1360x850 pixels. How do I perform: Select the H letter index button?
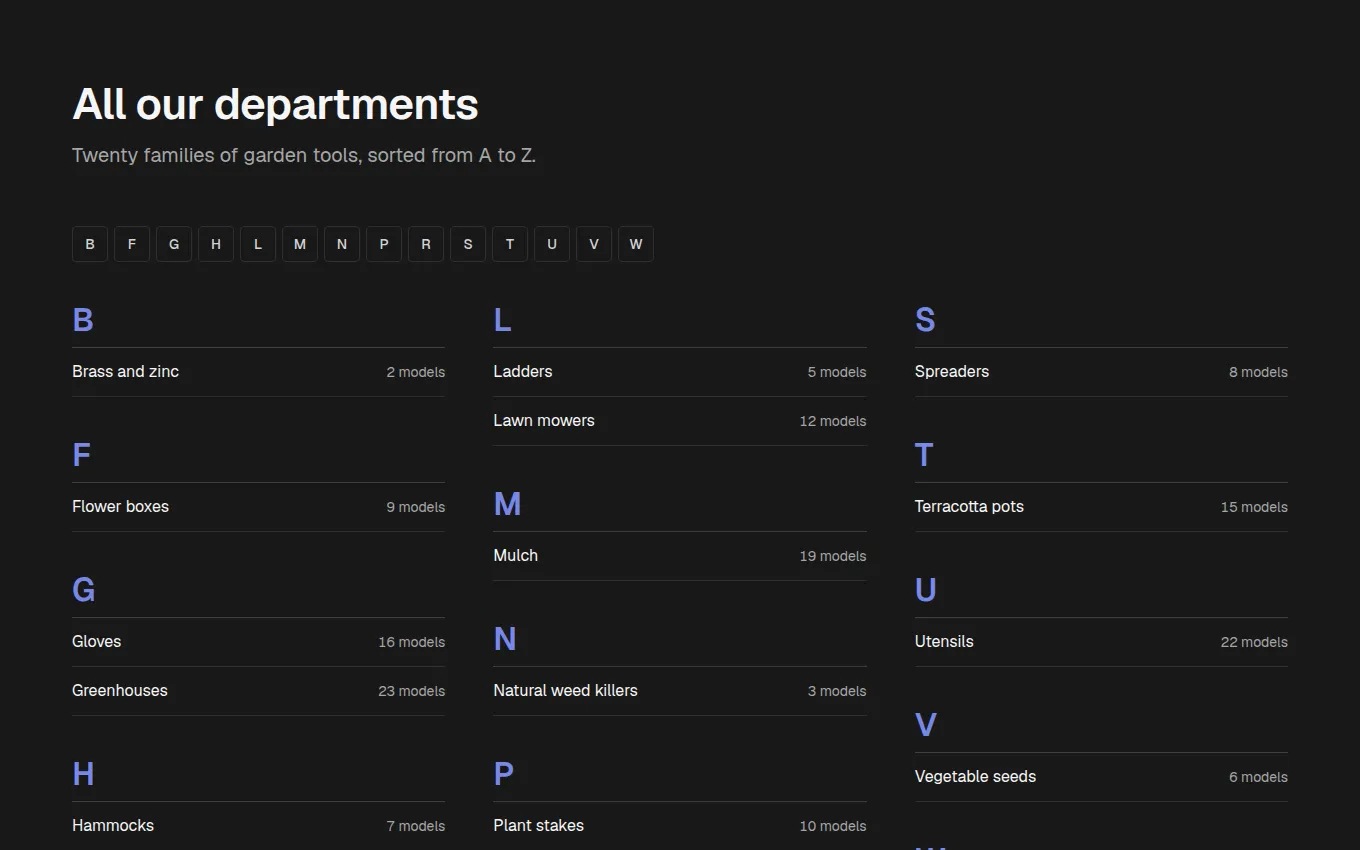[x=216, y=244]
